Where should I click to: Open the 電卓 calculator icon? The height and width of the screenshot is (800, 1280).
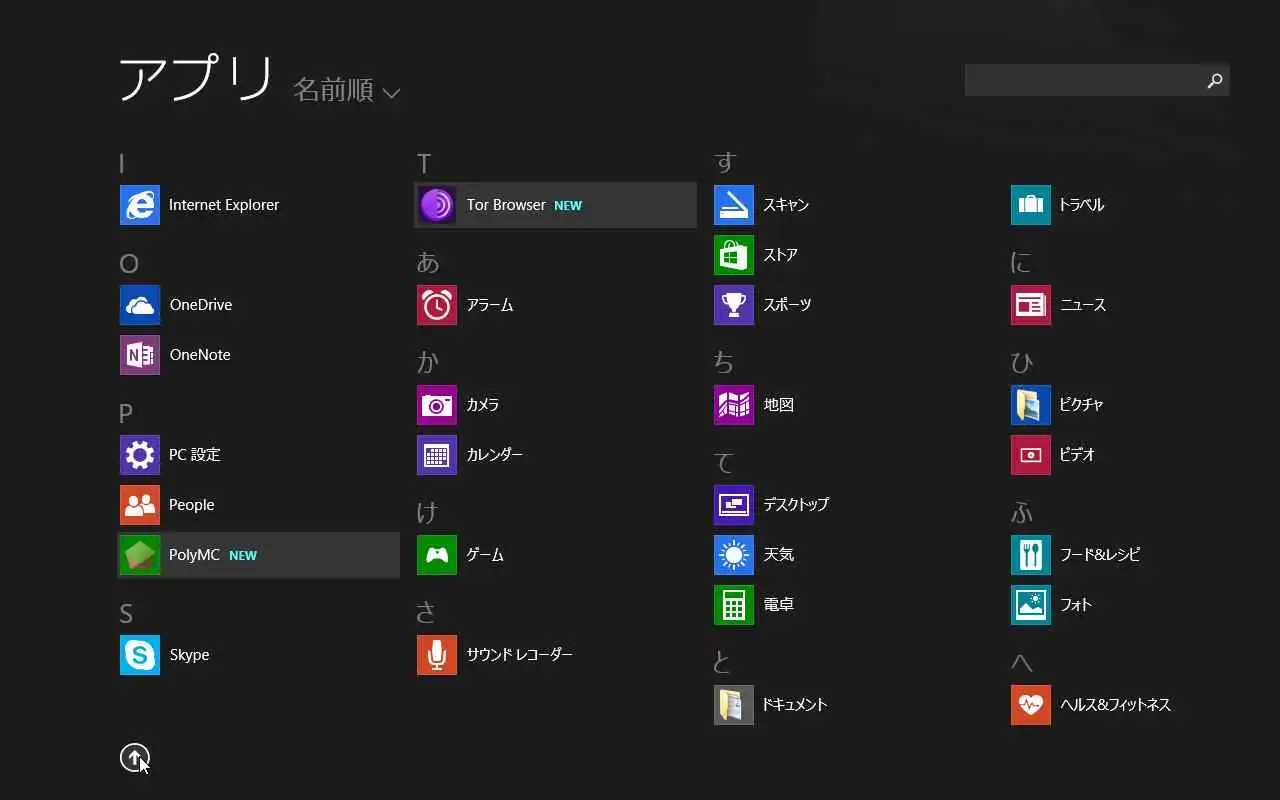(x=734, y=605)
